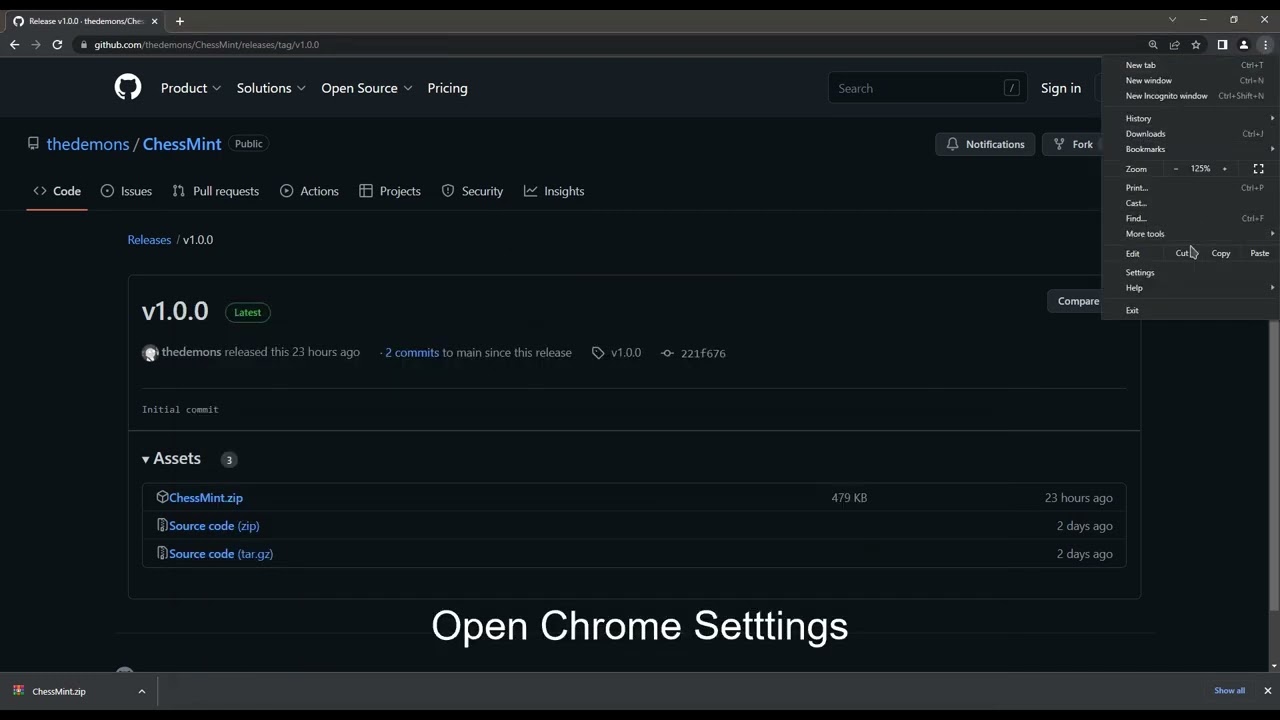Click the Sign in link
The height and width of the screenshot is (720, 1280).
(x=1060, y=88)
